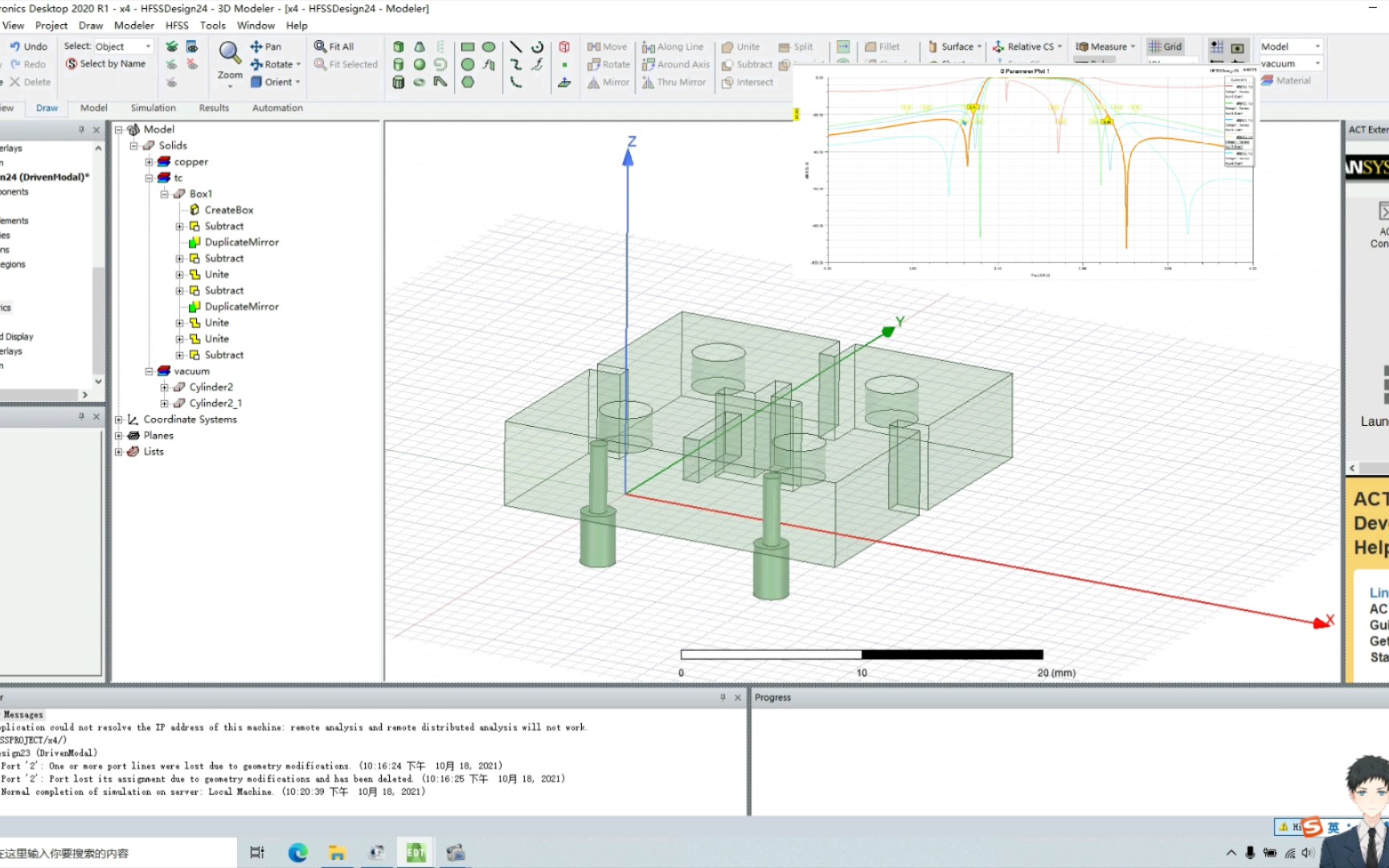Viewport: 1389px width, 868px height.
Task: Click the S Parameter Plot thumbnail
Action: point(1025,172)
